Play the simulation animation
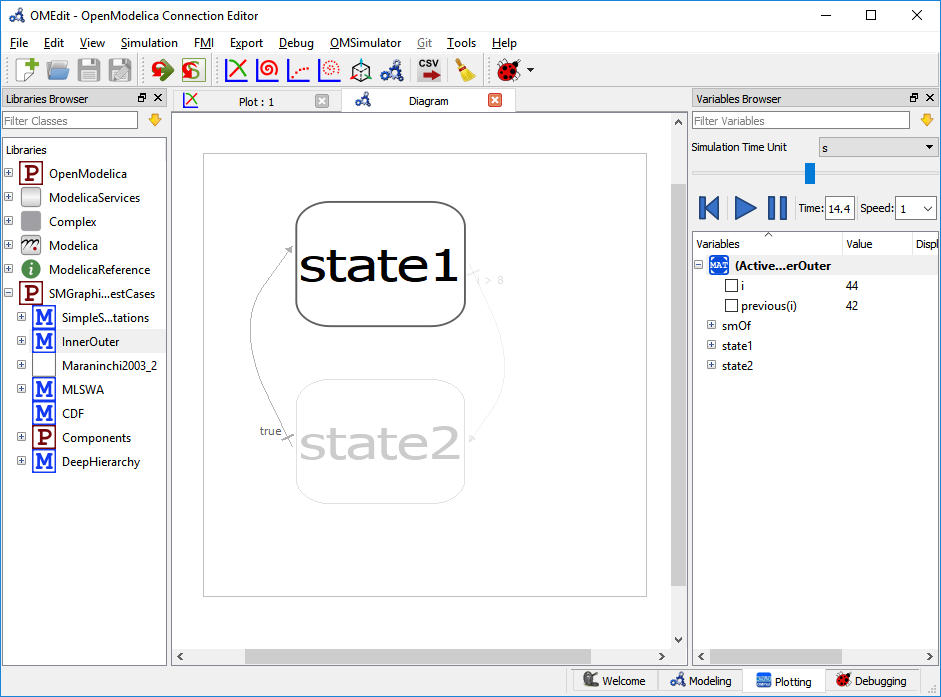The height and width of the screenshot is (697, 941). (744, 208)
